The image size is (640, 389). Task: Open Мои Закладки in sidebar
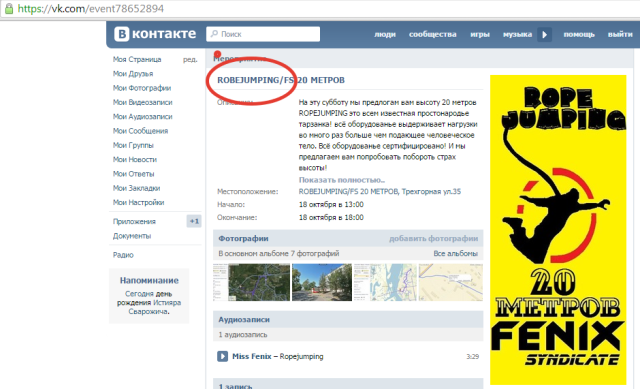[x=136, y=188]
